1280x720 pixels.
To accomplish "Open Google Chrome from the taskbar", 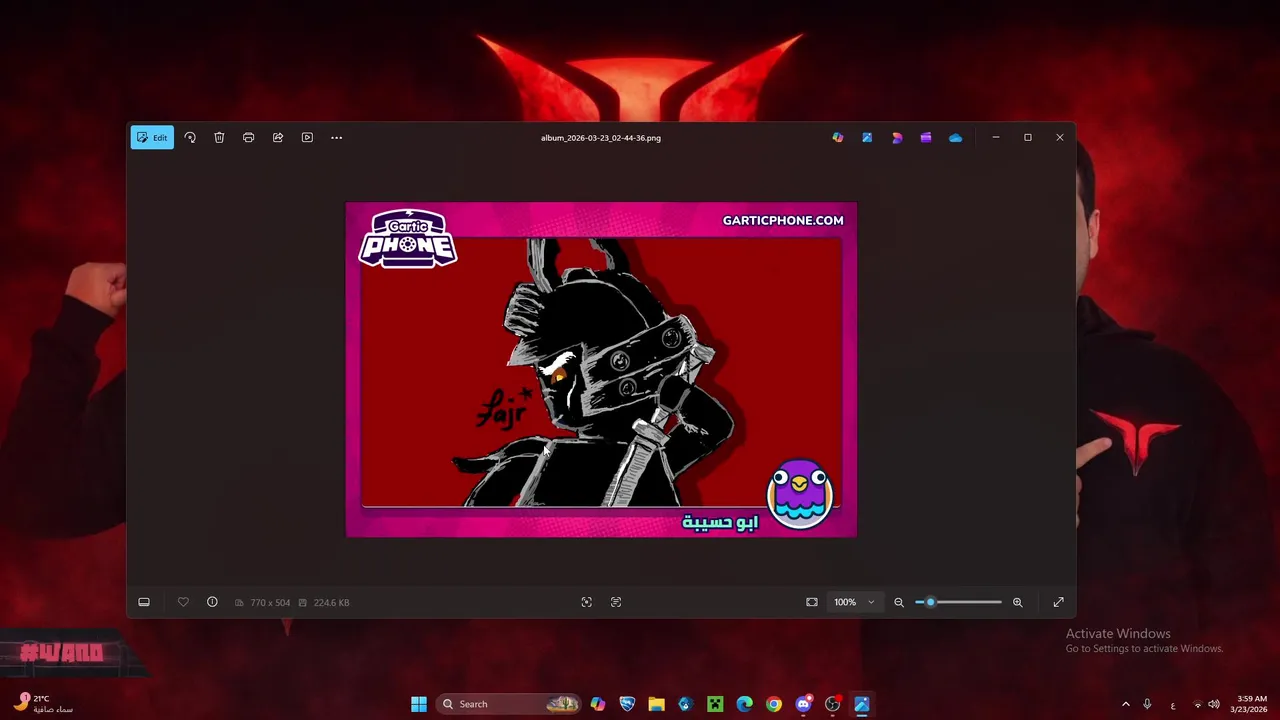I will (x=774, y=704).
